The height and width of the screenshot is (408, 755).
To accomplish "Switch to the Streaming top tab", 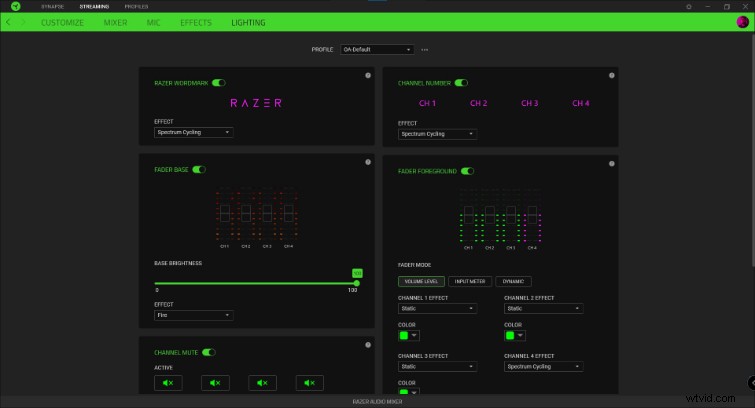I will tap(94, 7).
